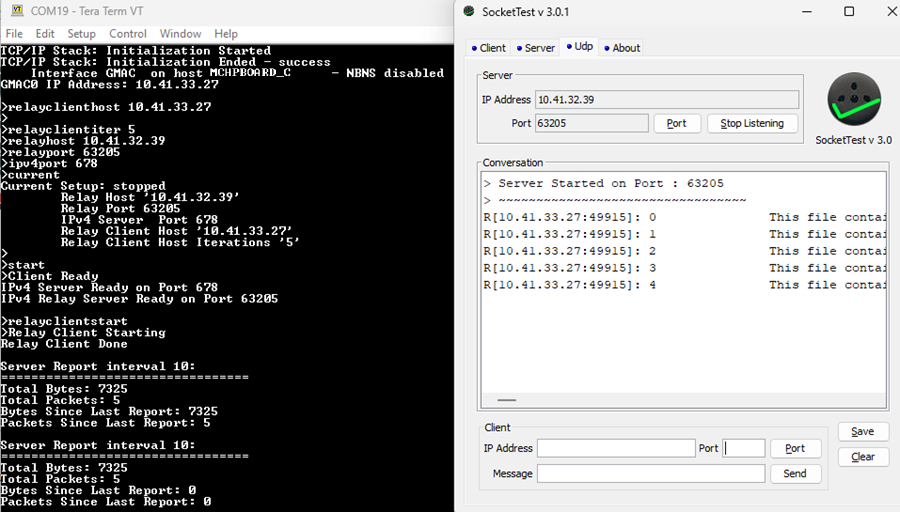
Task: Open the Control menu in Tera Term
Action: [x=127, y=34]
